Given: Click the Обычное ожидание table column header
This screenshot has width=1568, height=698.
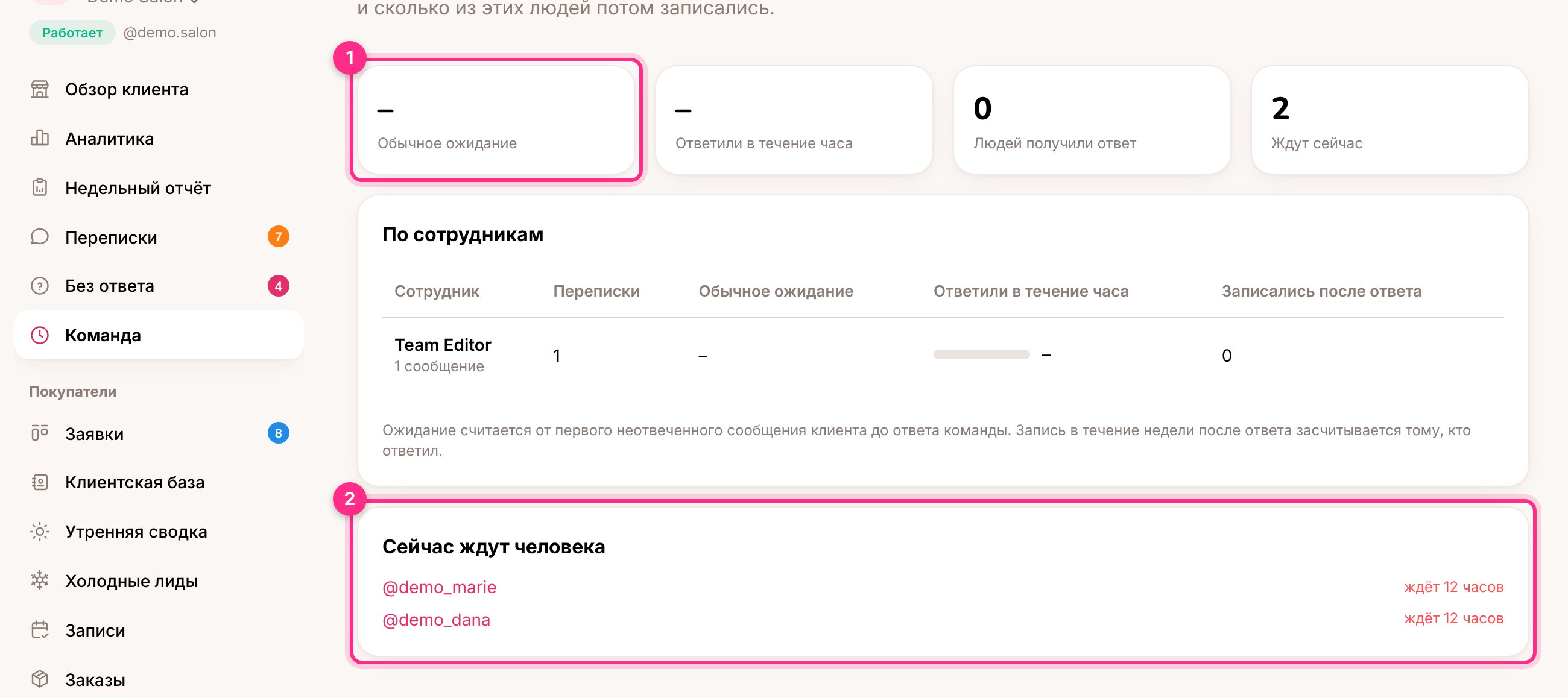Looking at the screenshot, I should tap(776, 291).
